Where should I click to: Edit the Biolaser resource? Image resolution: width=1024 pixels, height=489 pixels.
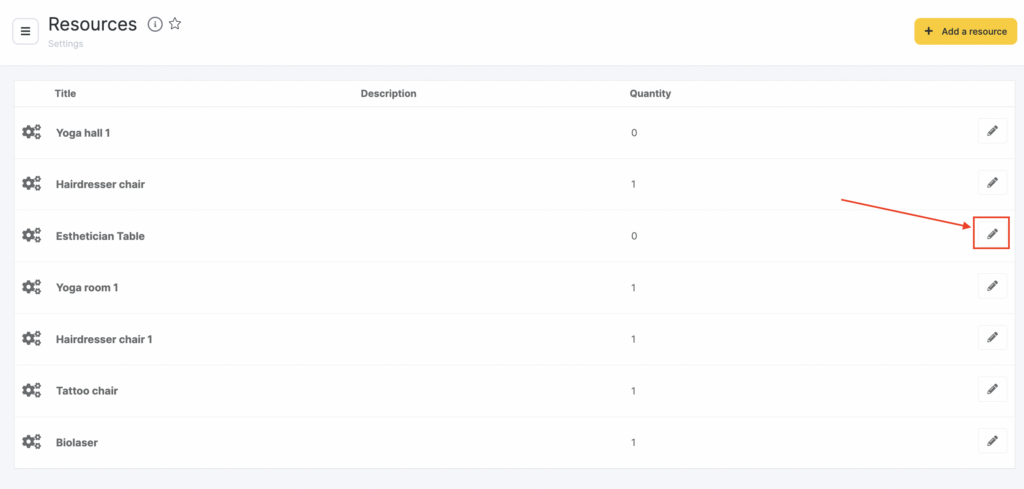(991, 441)
